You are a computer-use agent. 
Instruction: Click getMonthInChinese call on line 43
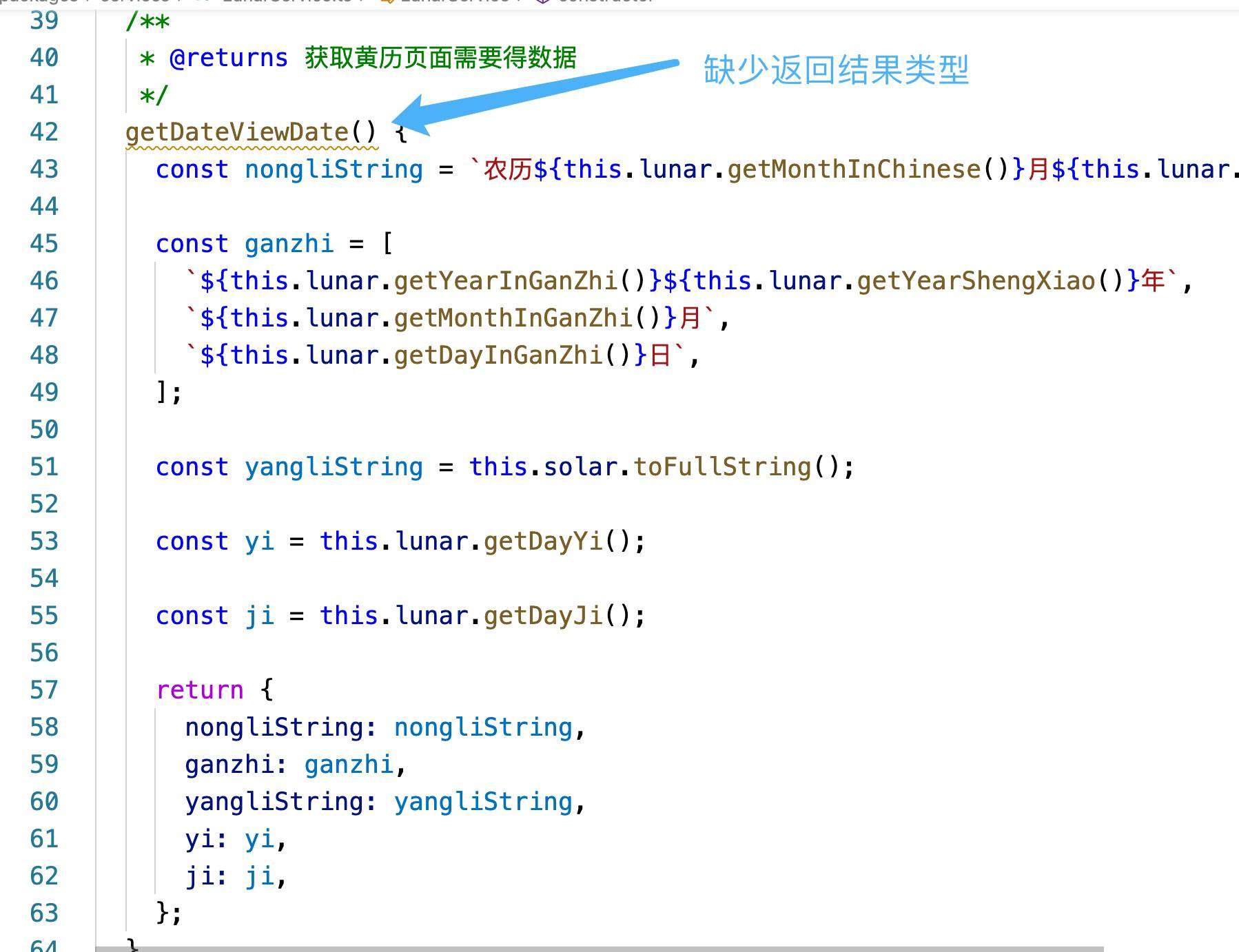click(x=854, y=169)
